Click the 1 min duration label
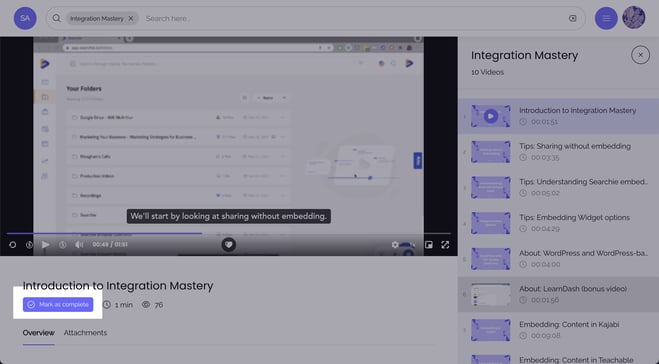This screenshot has width=659, height=364. click(x=124, y=305)
